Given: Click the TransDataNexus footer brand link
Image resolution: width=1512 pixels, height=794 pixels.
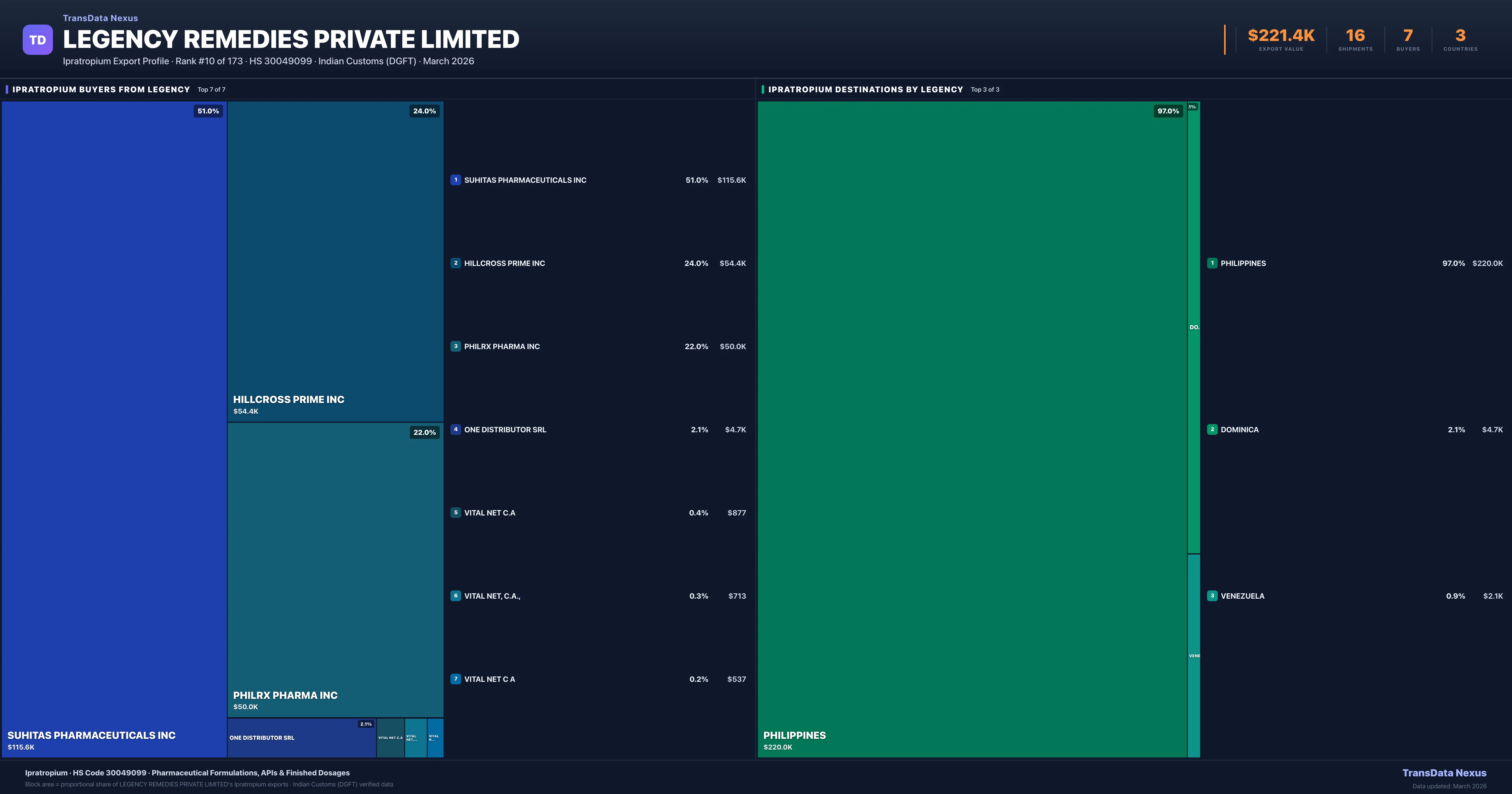Looking at the screenshot, I should [1444, 773].
